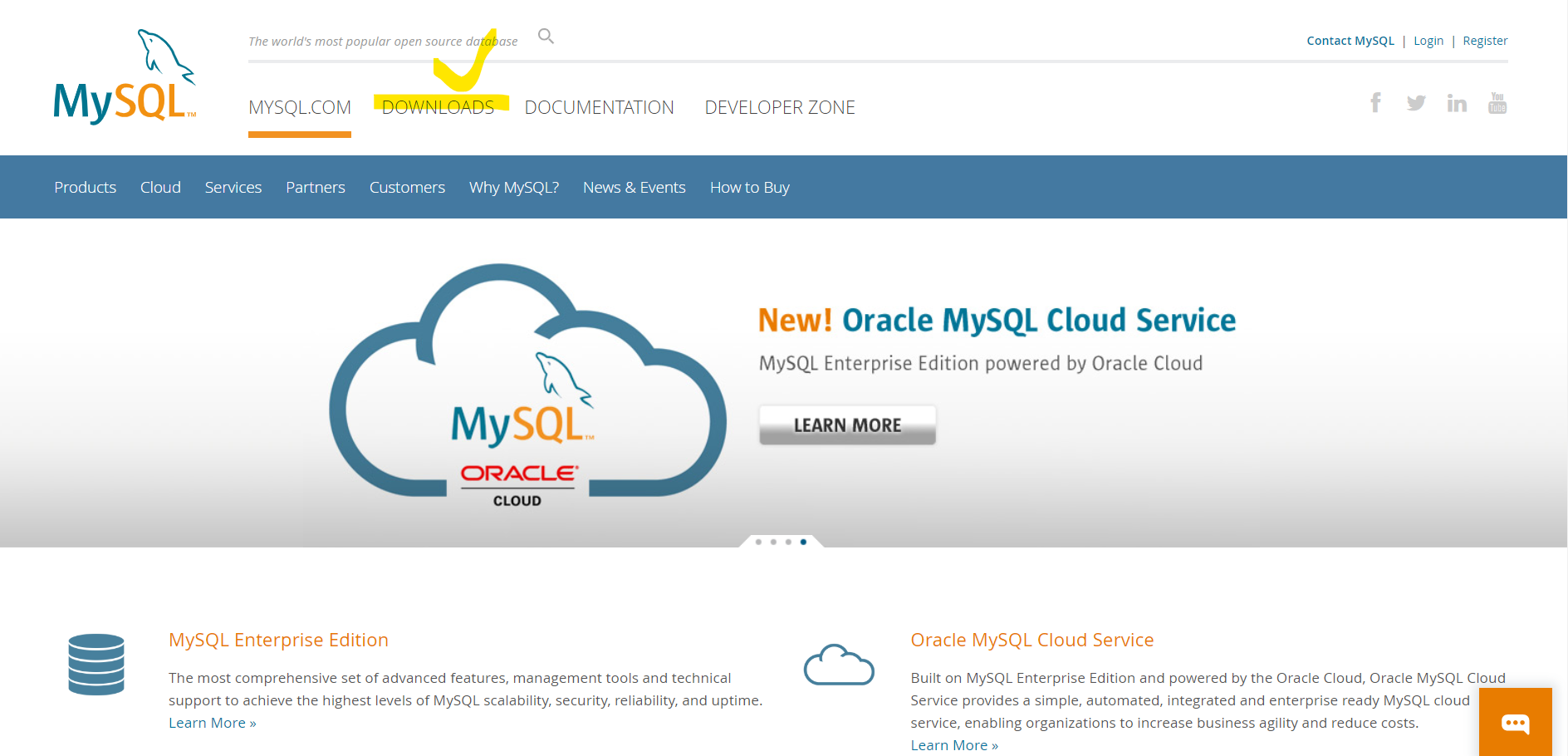This screenshot has height=756, width=1568.
Task: Open MySQL's Facebook page icon
Action: click(1376, 102)
